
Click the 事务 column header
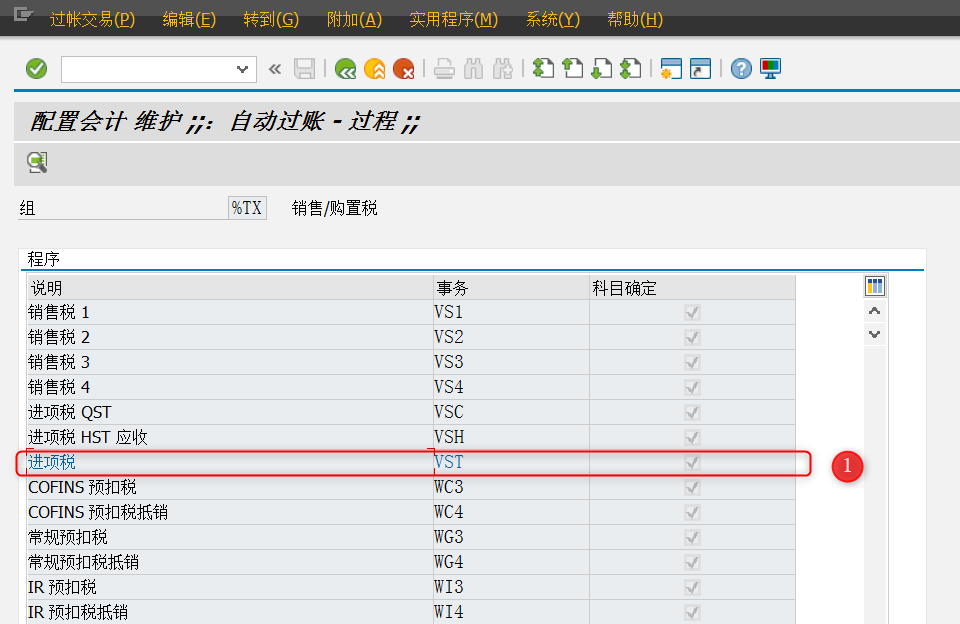[511, 288]
